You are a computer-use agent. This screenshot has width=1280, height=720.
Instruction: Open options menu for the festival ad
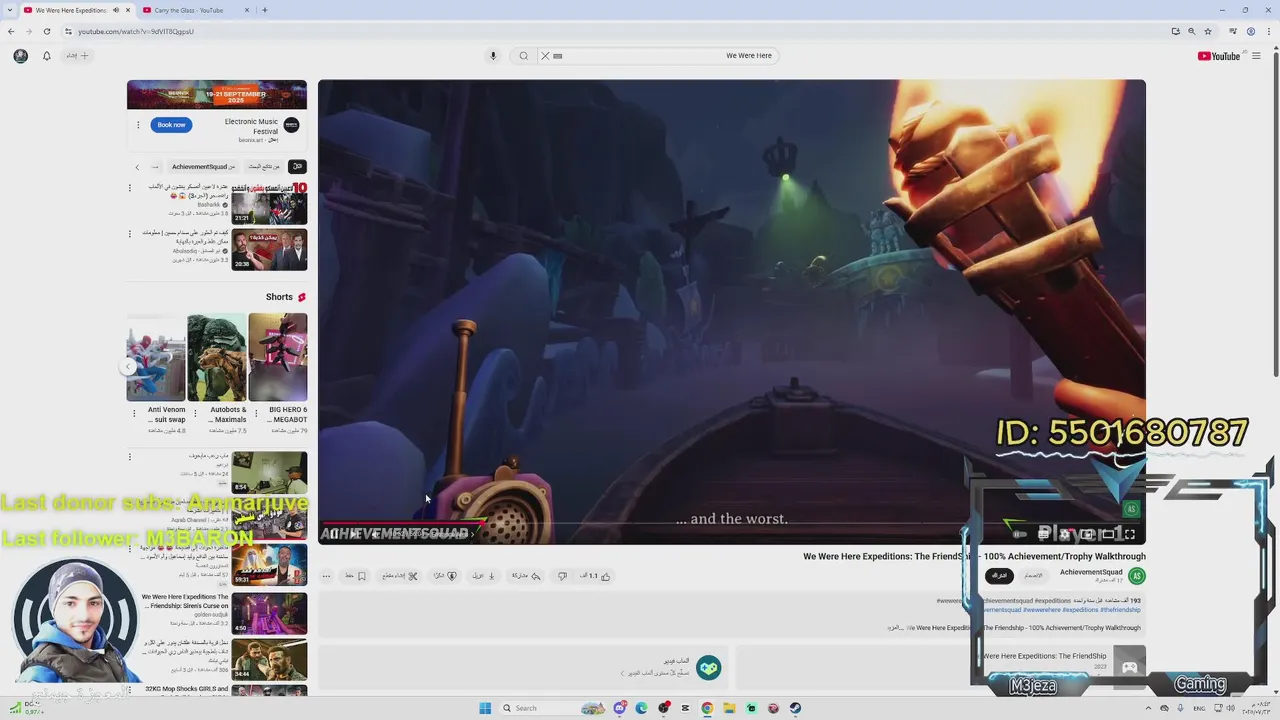138,125
